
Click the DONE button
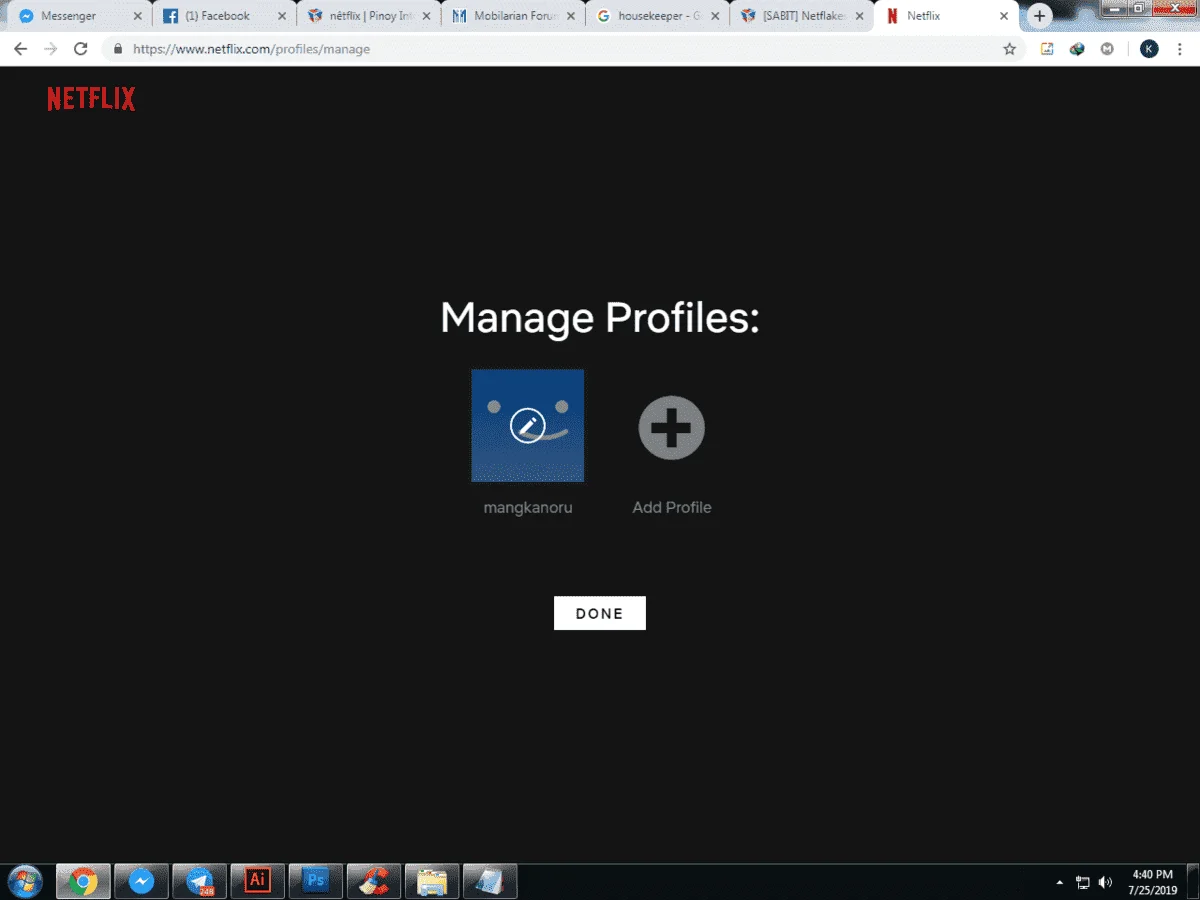600,613
